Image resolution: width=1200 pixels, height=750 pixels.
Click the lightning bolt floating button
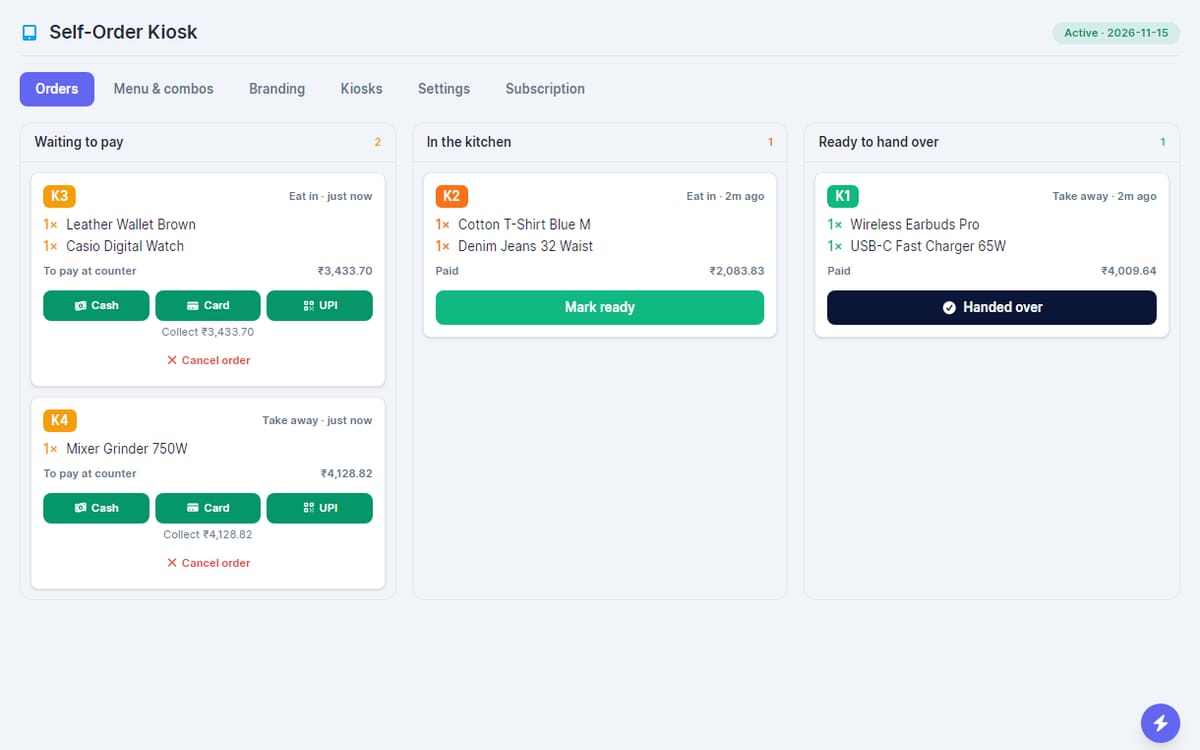coord(1160,723)
